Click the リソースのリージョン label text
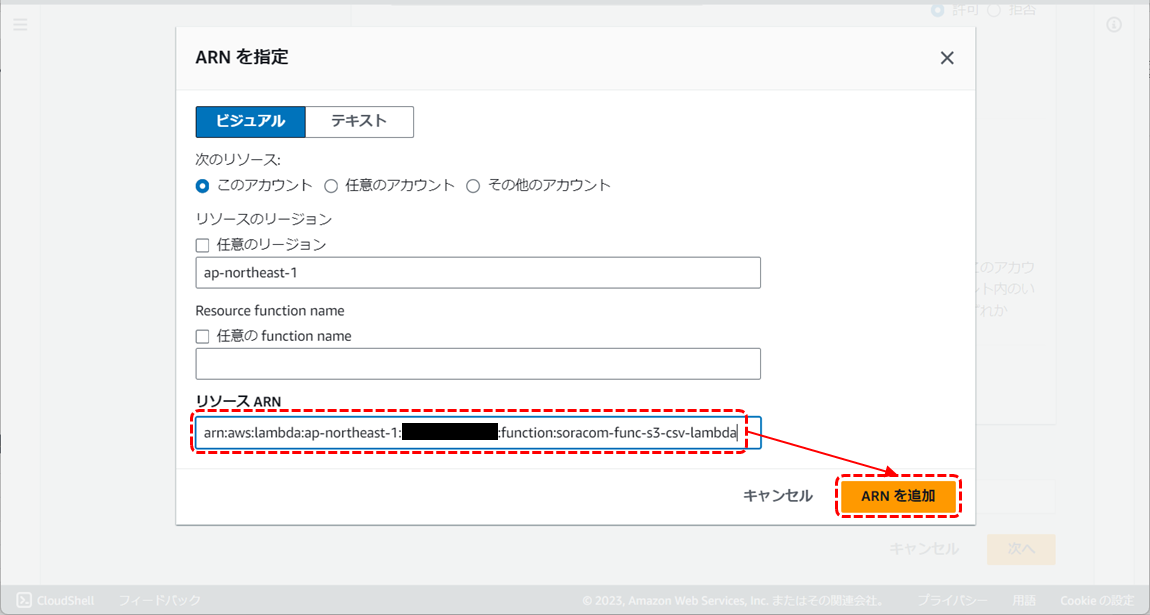This screenshot has height=615, width=1150. pyautogui.click(x=264, y=219)
